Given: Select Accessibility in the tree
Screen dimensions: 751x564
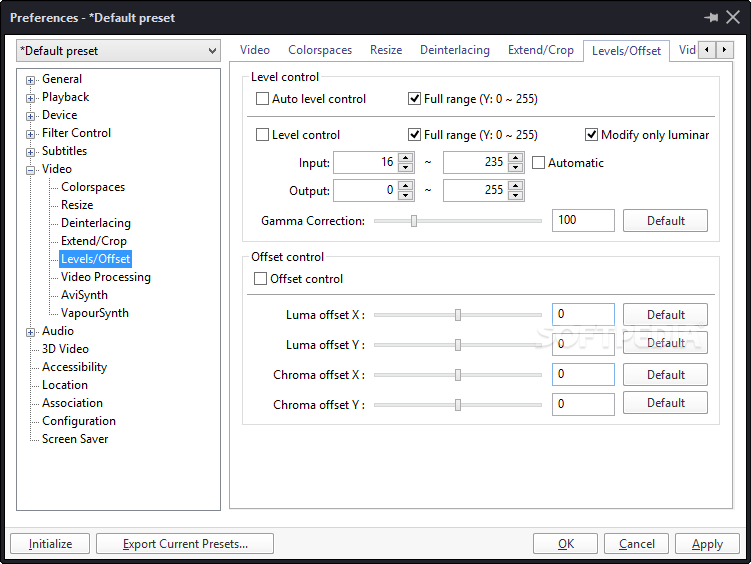Looking at the screenshot, I should (x=74, y=367).
